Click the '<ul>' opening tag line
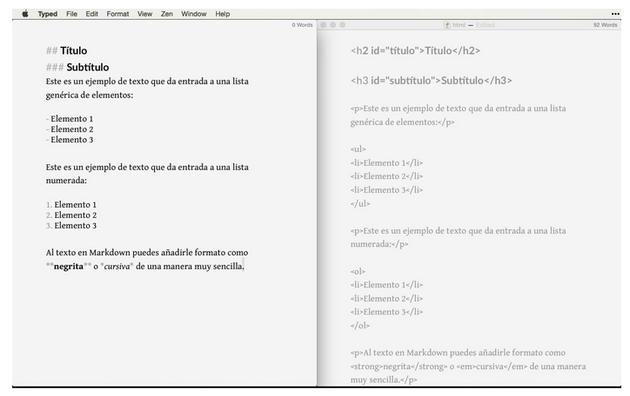The width and height of the screenshot is (630, 396). click(x=358, y=149)
